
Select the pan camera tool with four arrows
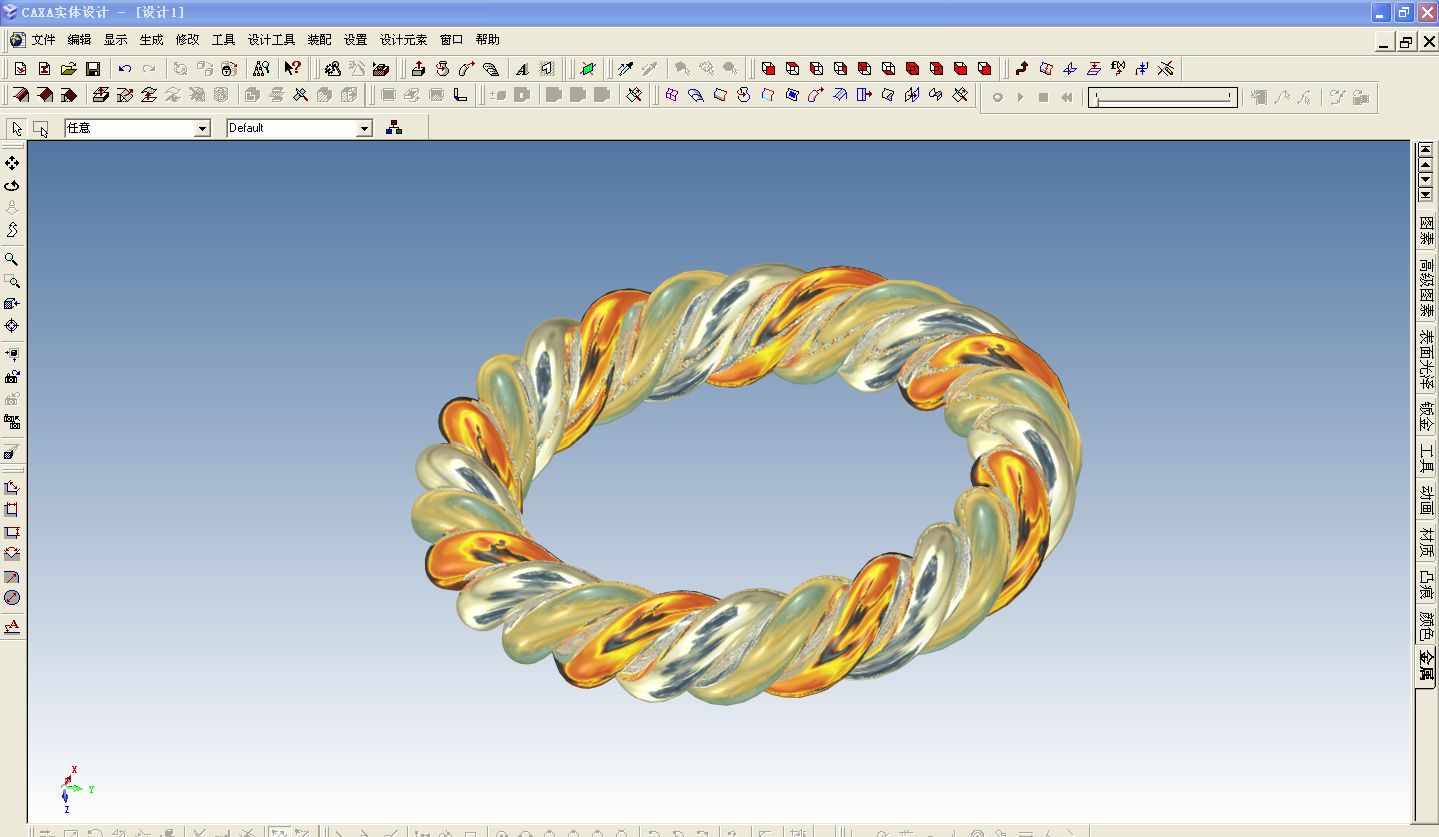pyautogui.click(x=12, y=163)
